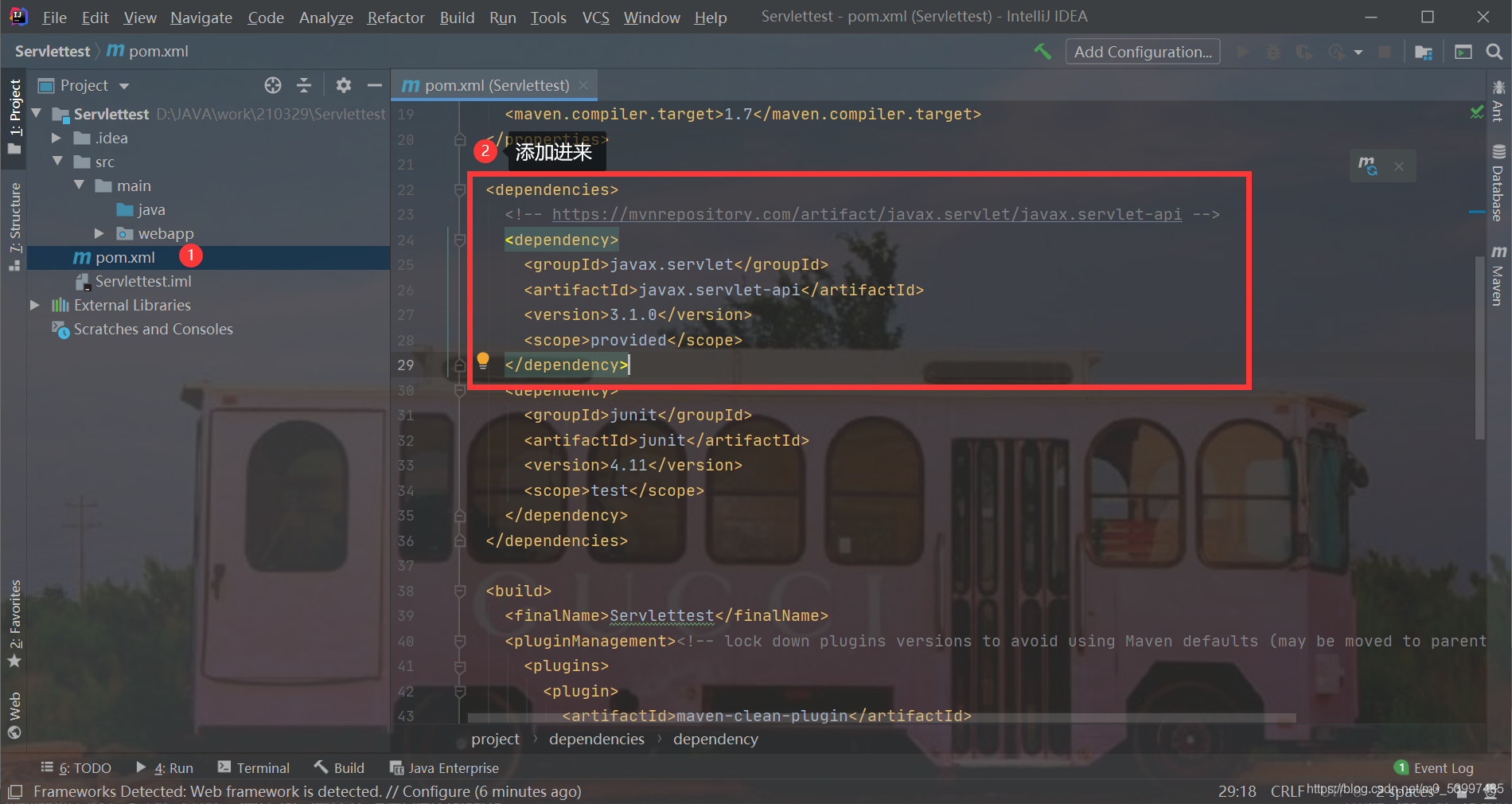Collapse the Servlettest root node
The width and height of the screenshot is (1512, 804).
tap(37, 114)
